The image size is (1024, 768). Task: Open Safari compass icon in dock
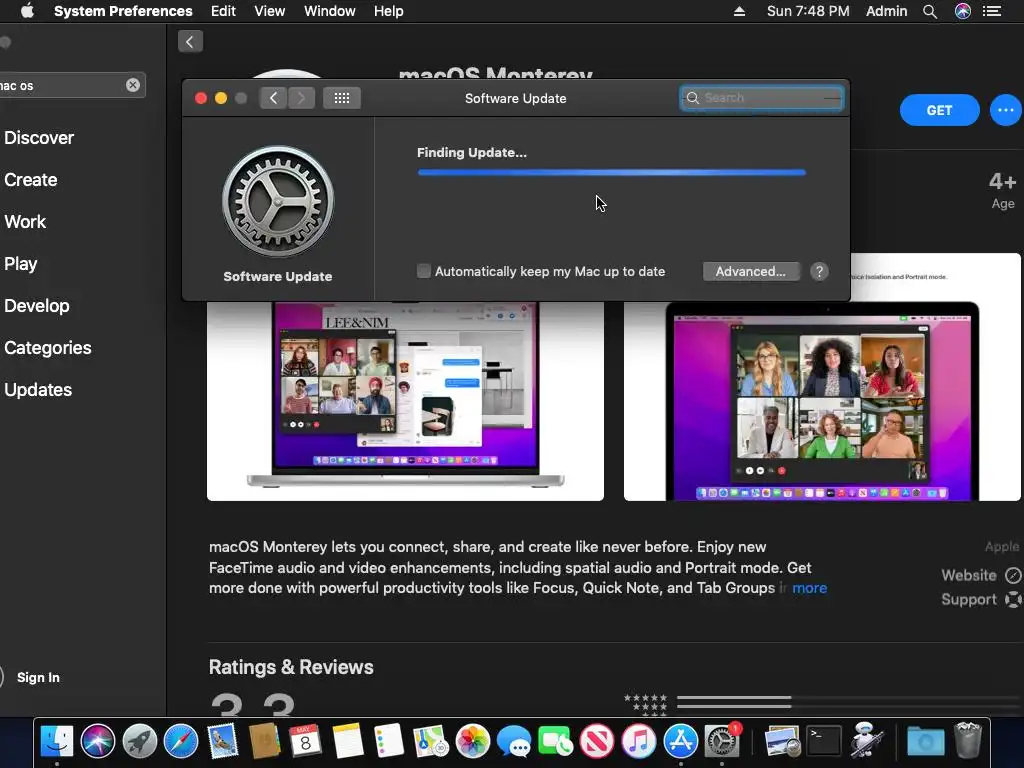click(181, 741)
